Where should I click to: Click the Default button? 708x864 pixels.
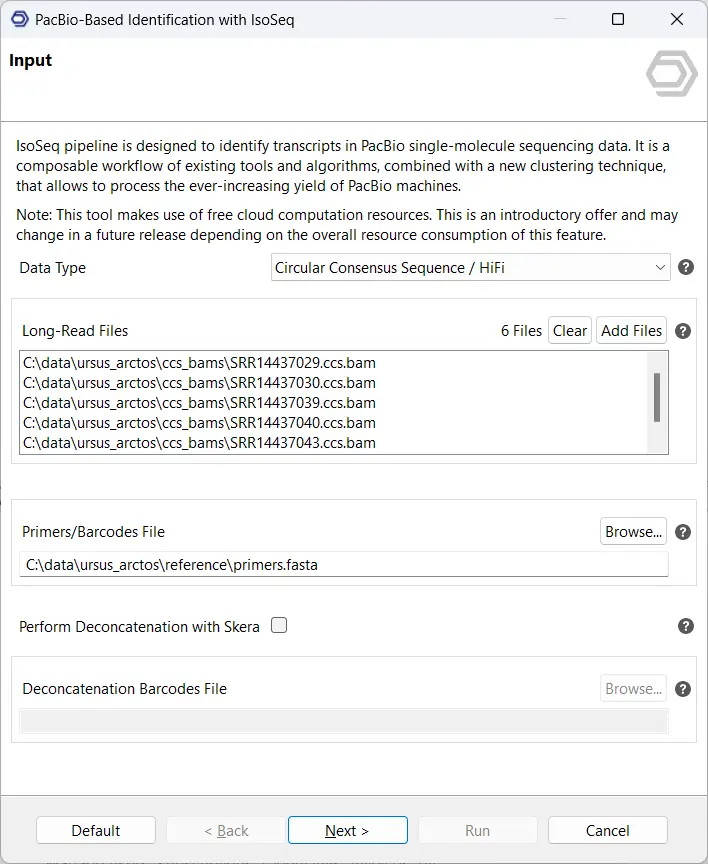tap(96, 830)
